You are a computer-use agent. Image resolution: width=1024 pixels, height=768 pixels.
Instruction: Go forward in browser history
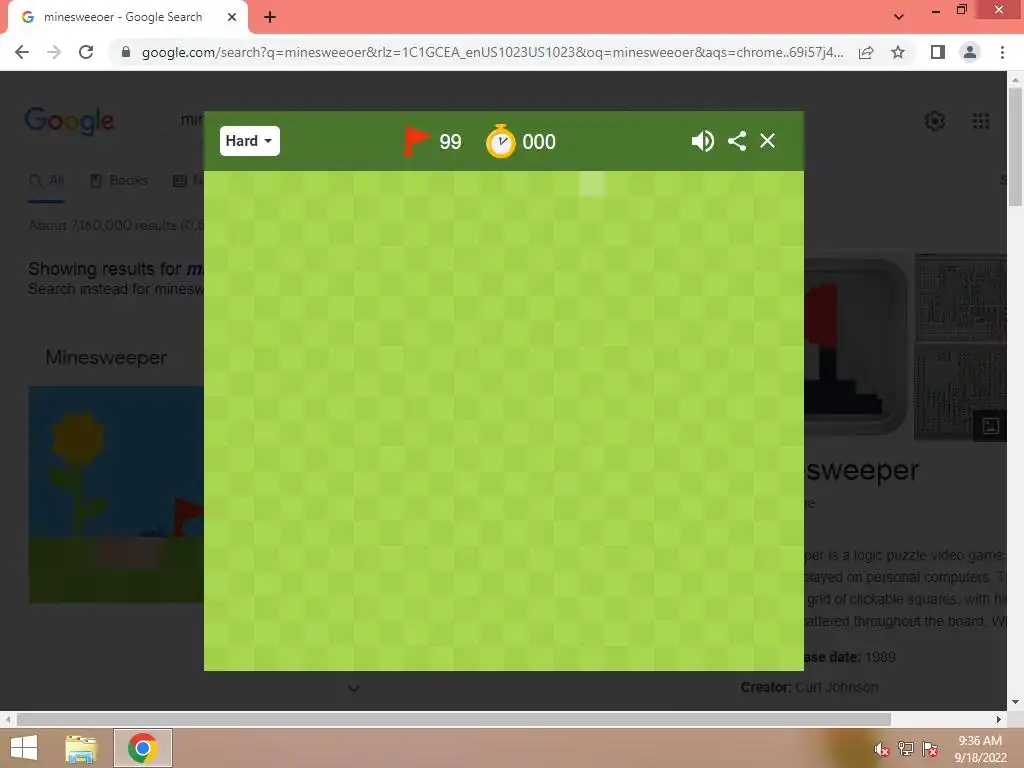coord(54,52)
